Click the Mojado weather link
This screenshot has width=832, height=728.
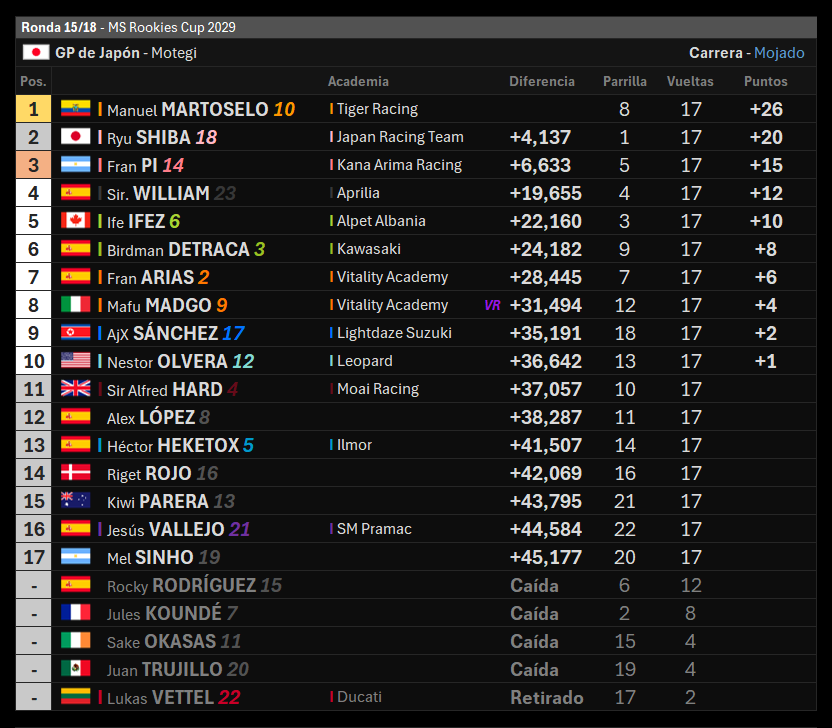click(x=779, y=53)
